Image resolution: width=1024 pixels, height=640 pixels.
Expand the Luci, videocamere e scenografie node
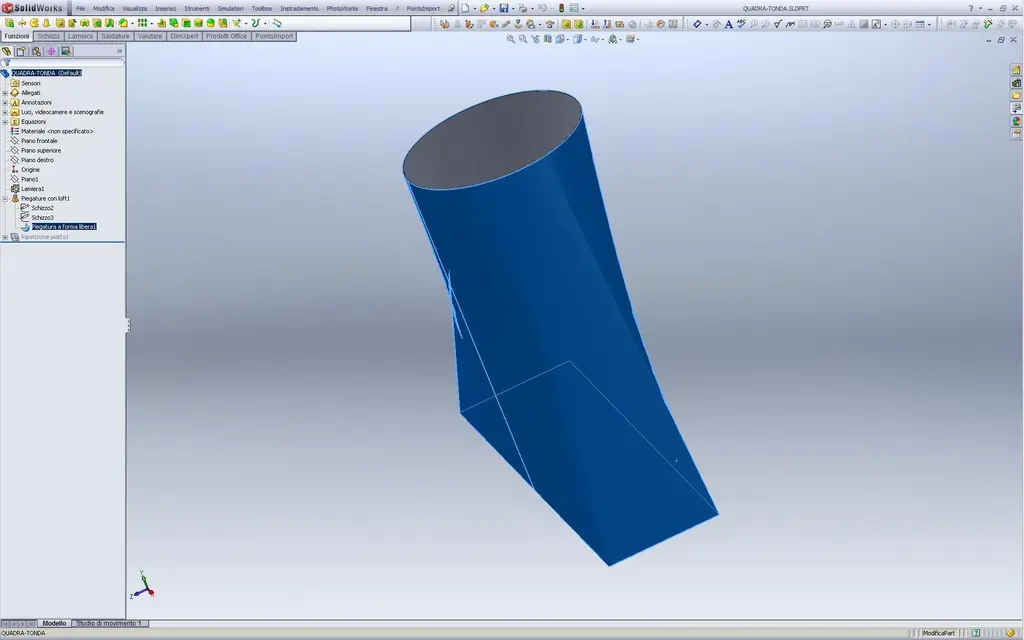pyautogui.click(x=5, y=112)
